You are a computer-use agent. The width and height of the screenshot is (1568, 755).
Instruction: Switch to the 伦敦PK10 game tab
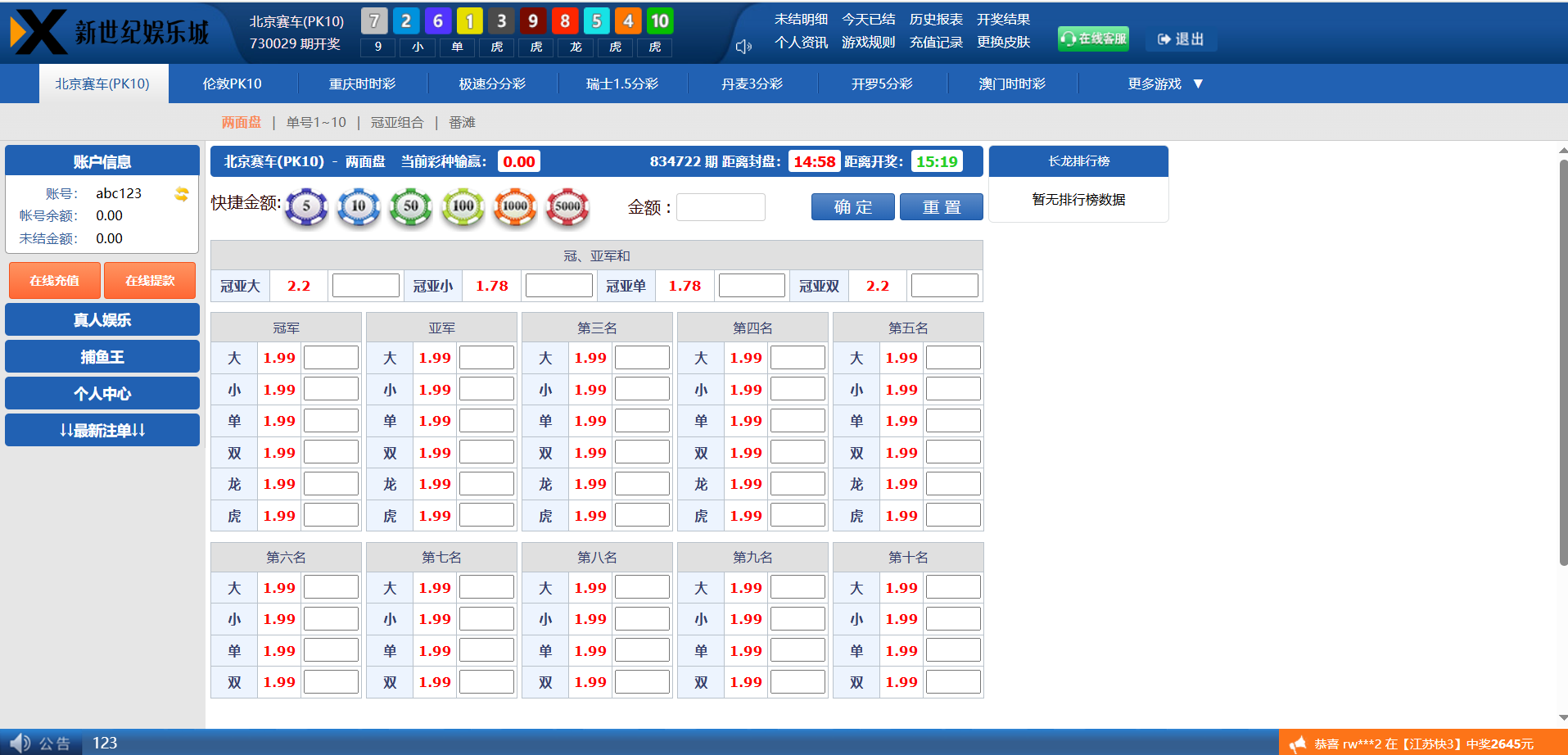pyautogui.click(x=233, y=84)
